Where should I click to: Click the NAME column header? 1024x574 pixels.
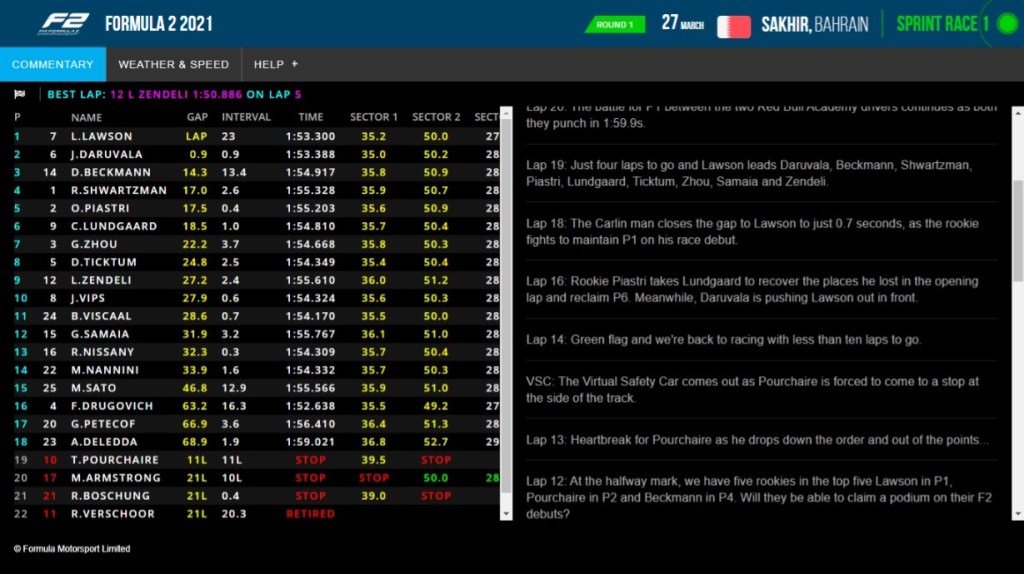(x=86, y=118)
